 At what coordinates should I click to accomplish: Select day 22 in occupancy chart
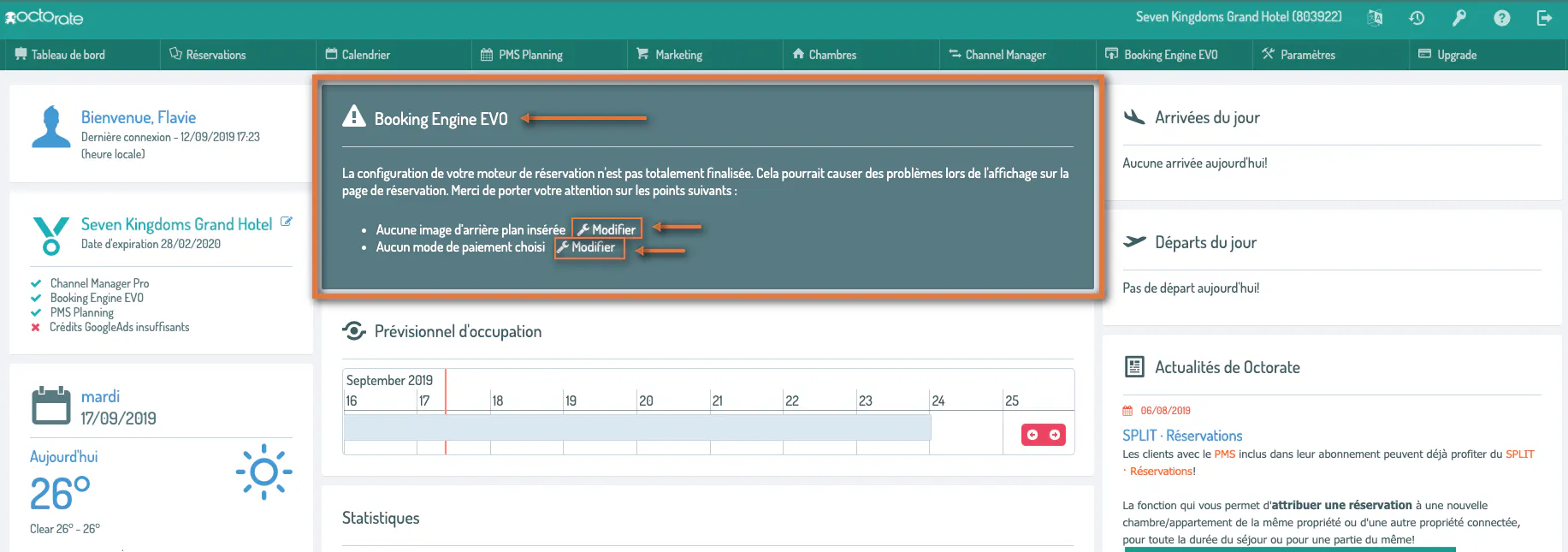[792, 401]
